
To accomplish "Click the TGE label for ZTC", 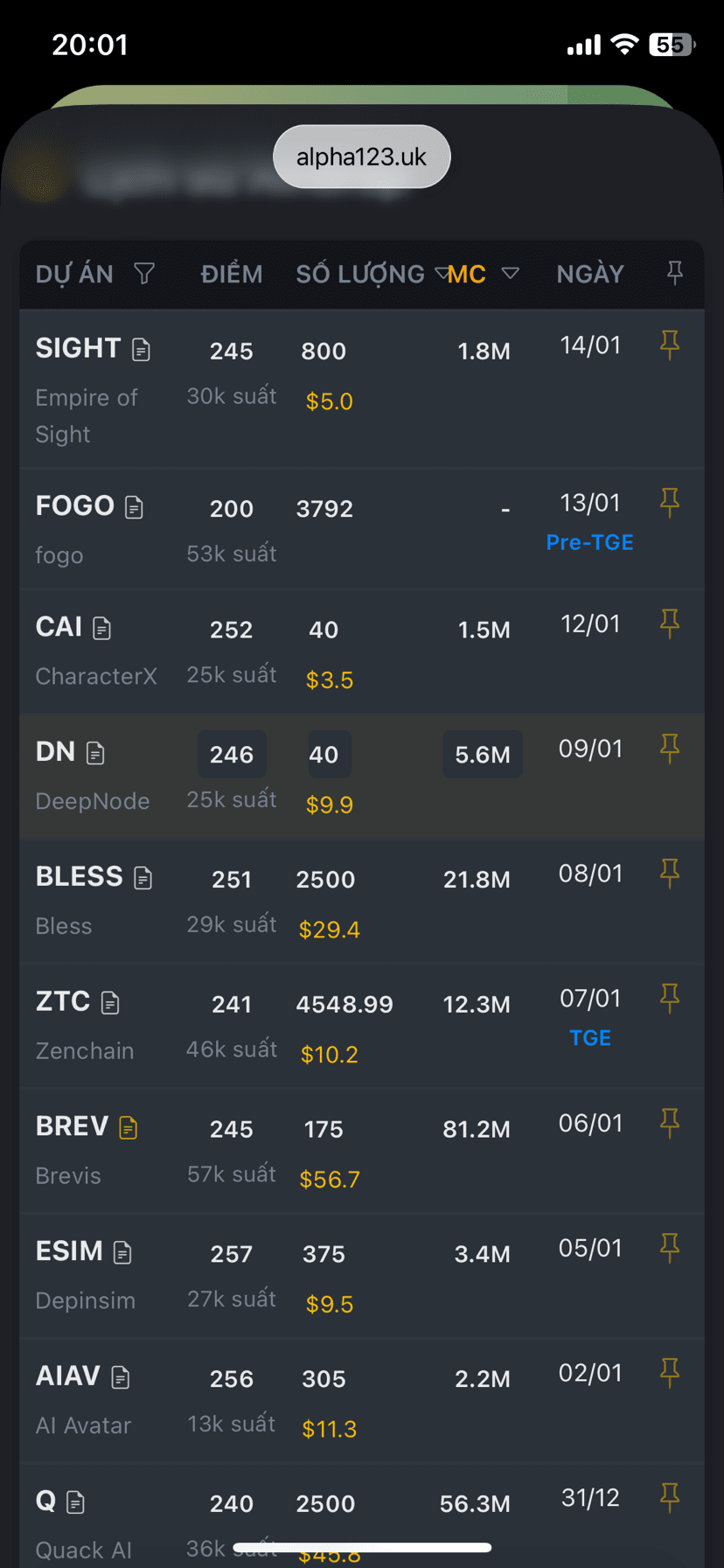I will click(x=590, y=1038).
